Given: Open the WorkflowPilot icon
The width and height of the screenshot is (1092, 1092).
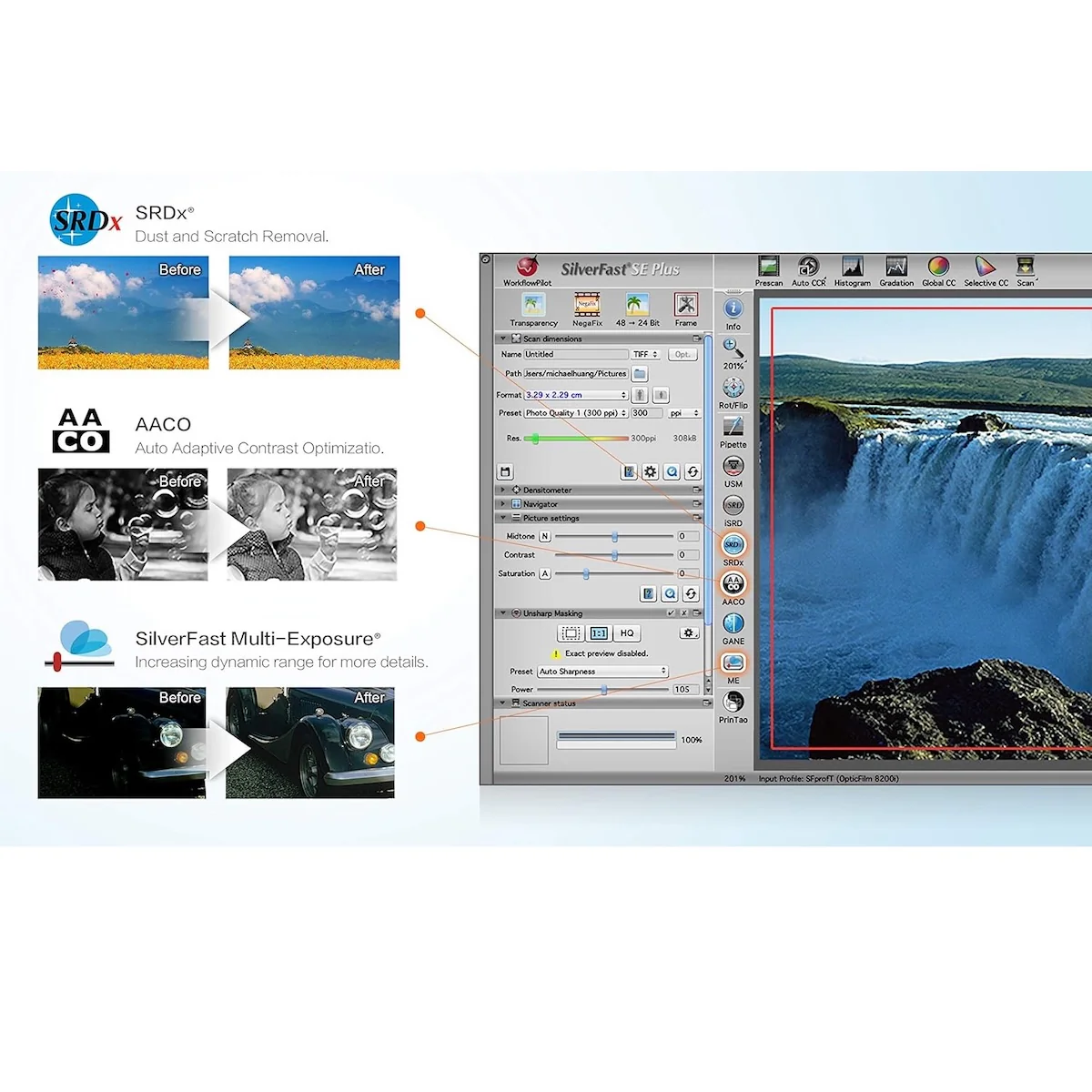Looking at the screenshot, I should click(527, 267).
